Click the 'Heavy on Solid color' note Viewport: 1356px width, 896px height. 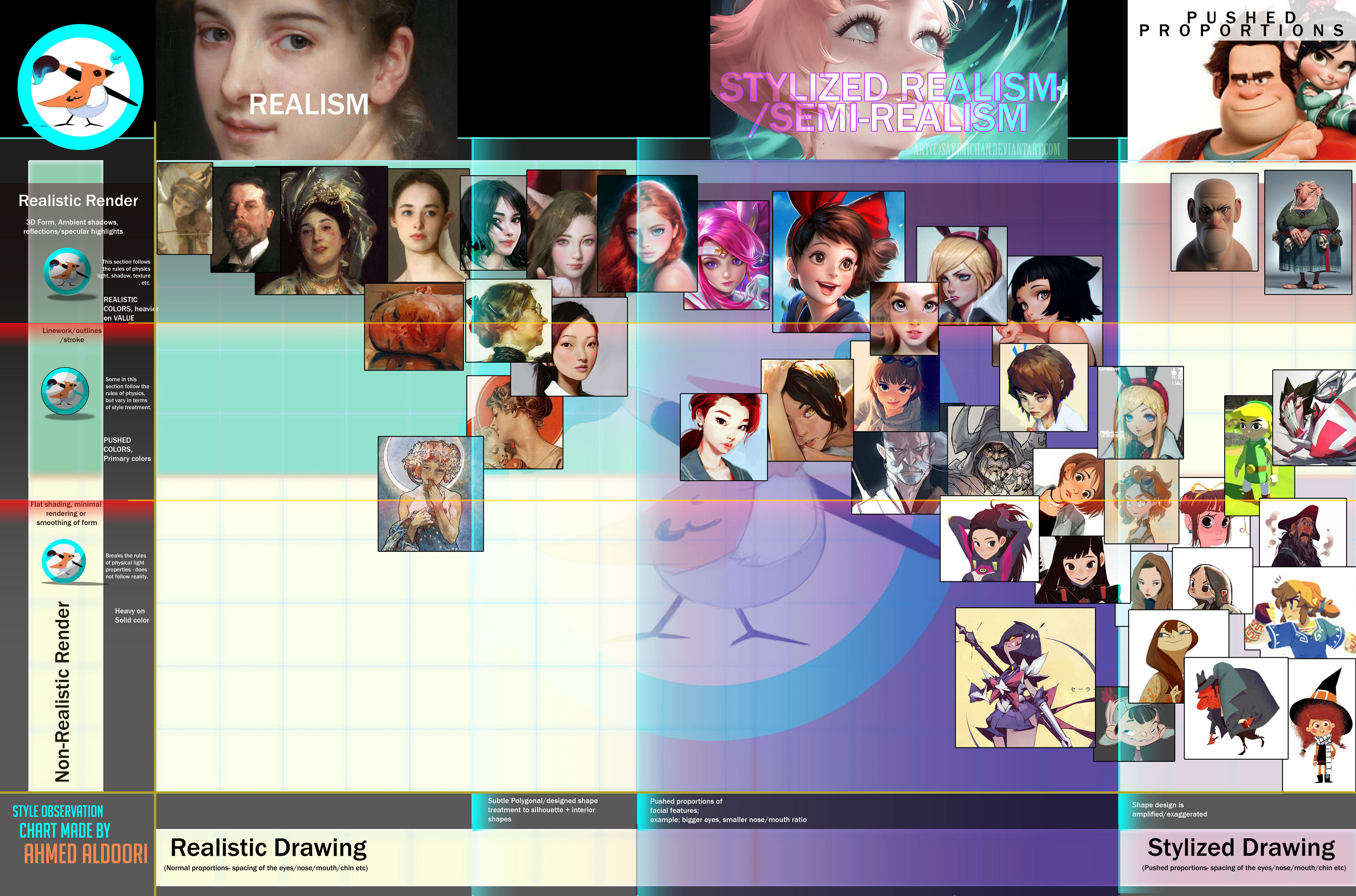point(132,616)
